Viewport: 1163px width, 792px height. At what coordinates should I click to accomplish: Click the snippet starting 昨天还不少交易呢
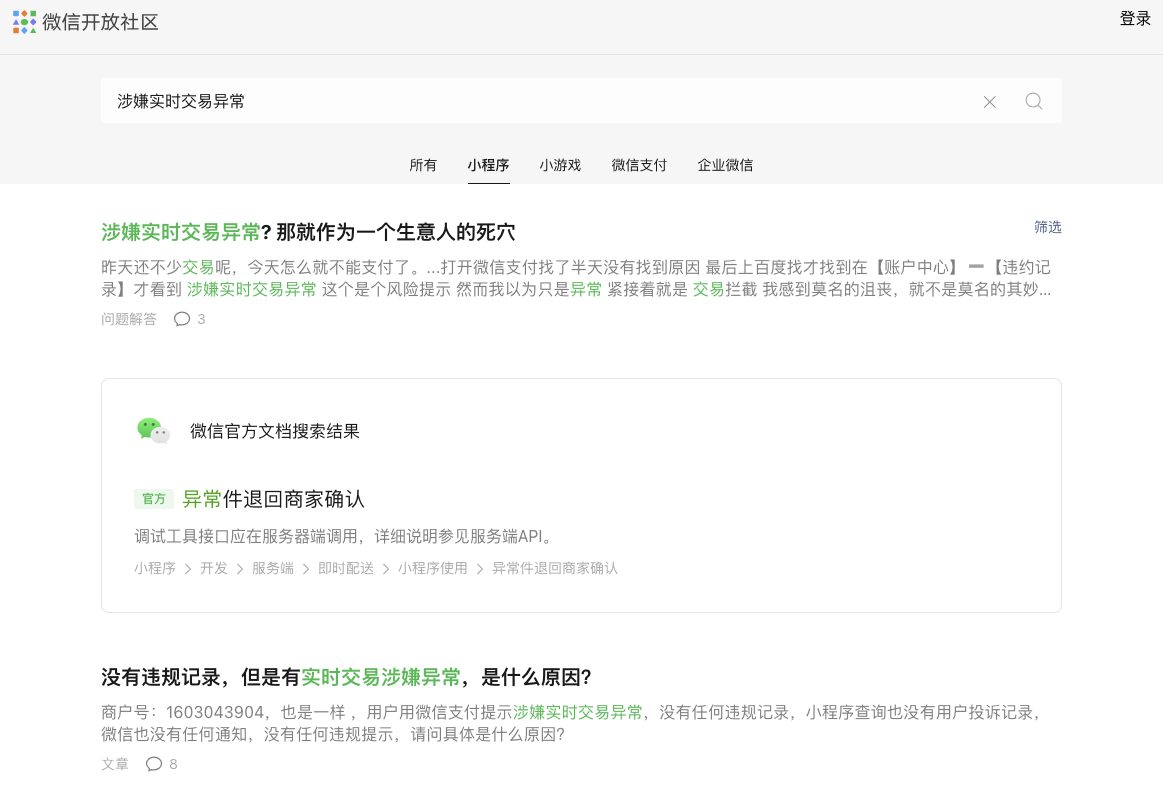[x=576, y=278]
